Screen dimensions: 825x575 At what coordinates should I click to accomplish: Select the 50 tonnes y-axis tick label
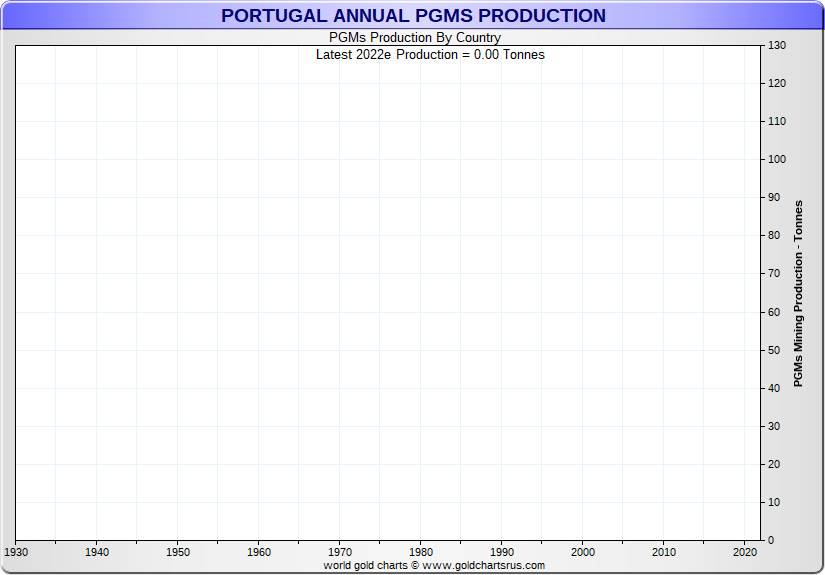tap(773, 350)
